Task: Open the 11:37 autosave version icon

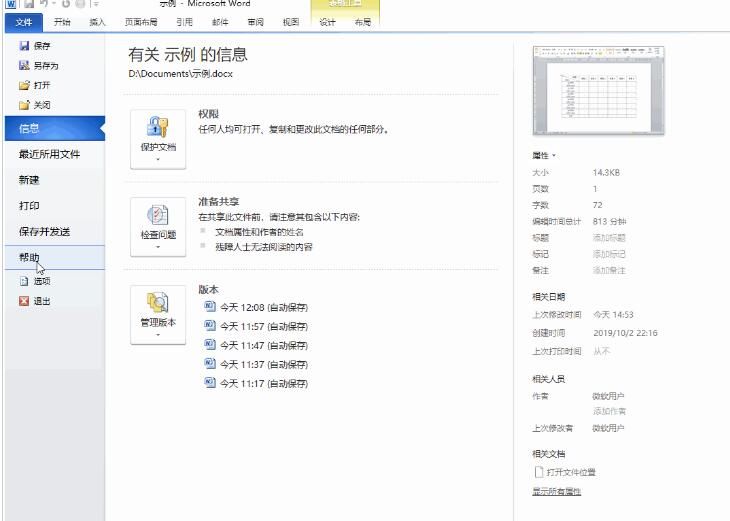Action: pos(210,364)
